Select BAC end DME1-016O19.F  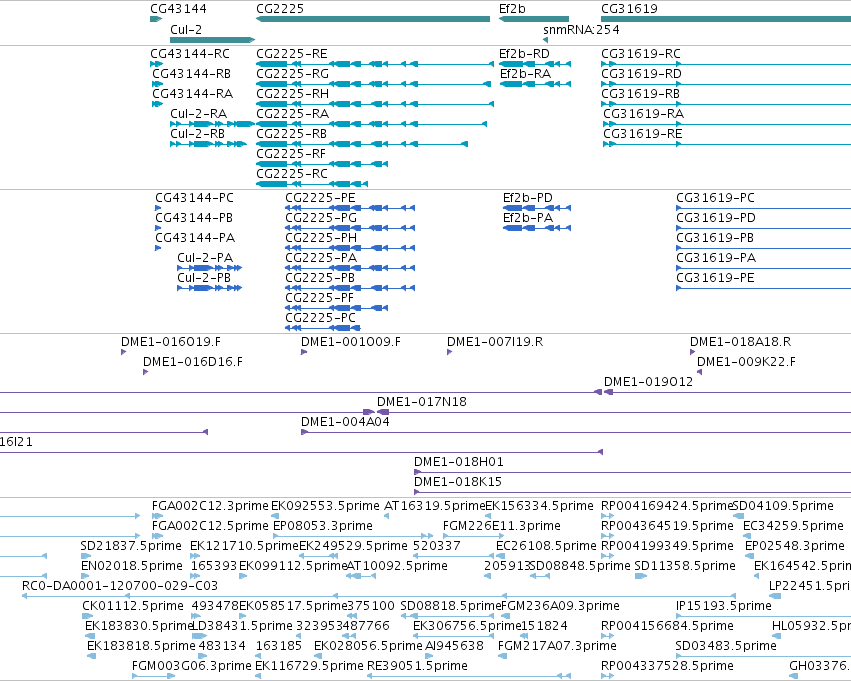tap(124, 352)
